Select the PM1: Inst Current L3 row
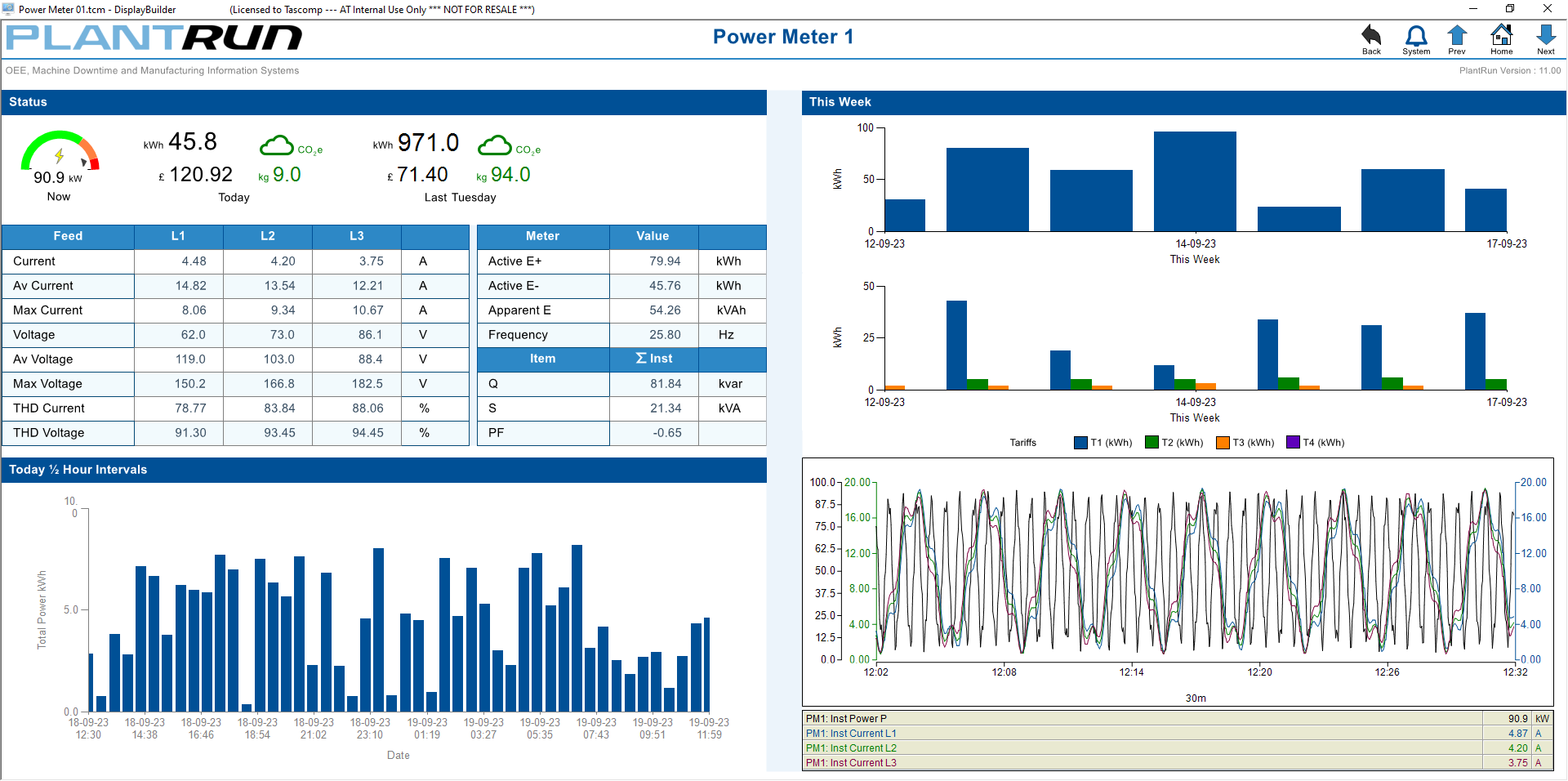 (x=1178, y=763)
